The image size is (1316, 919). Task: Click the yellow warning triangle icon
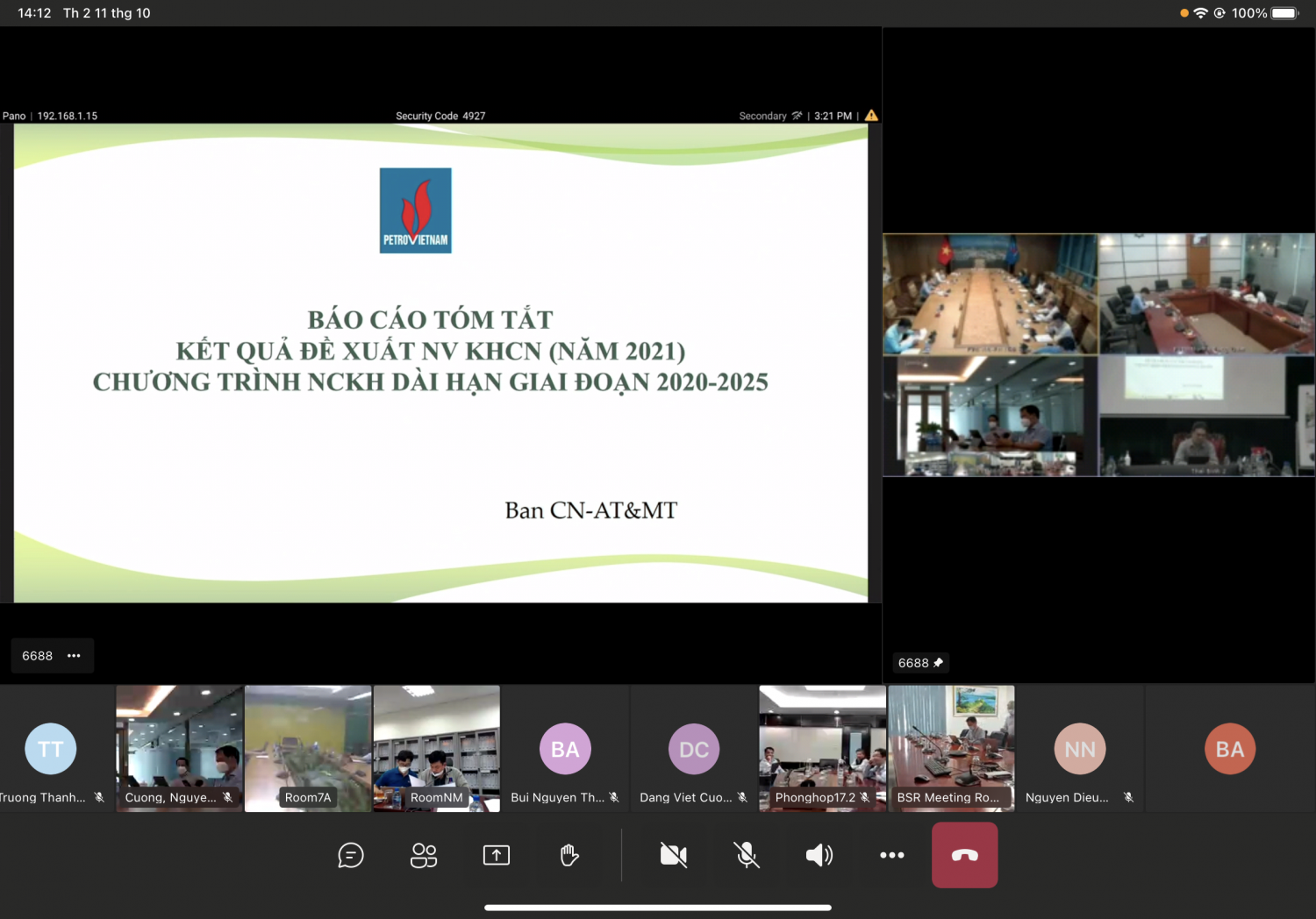pos(871,116)
